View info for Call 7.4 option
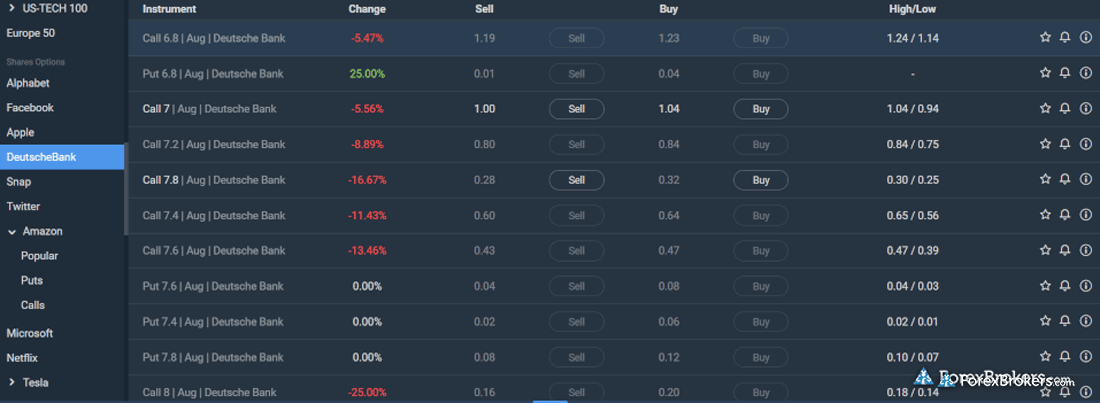The width and height of the screenshot is (1100, 403). (x=1086, y=215)
